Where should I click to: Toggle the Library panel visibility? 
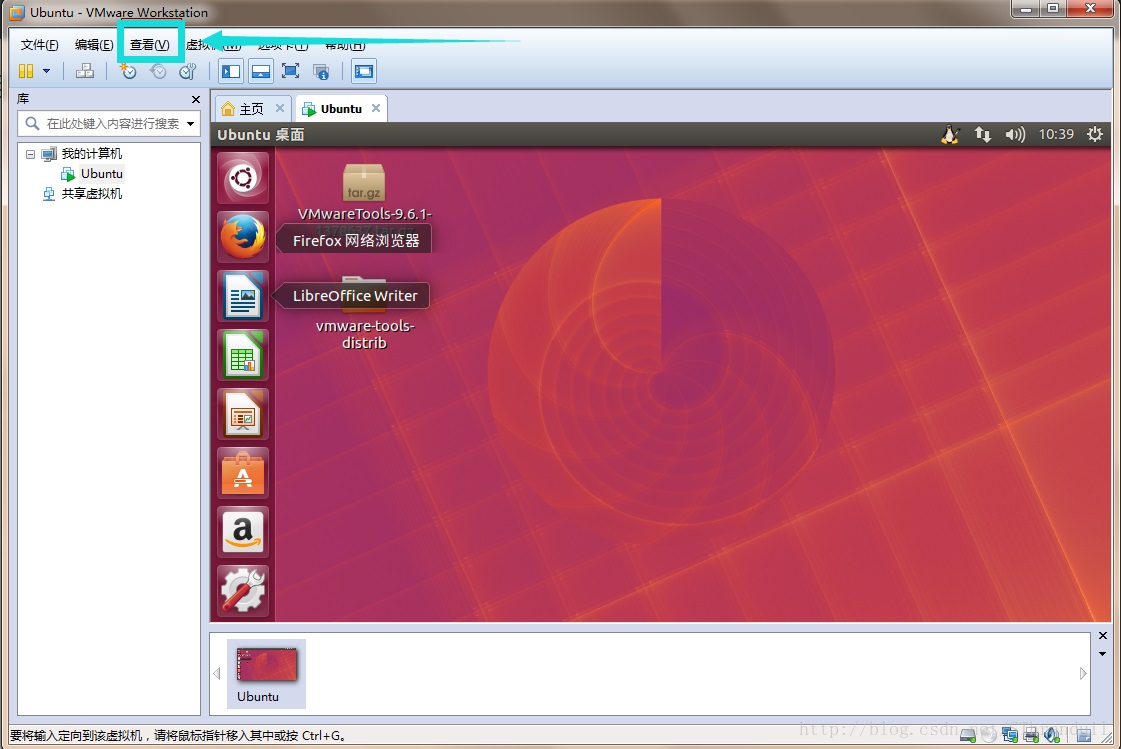(x=230, y=71)
